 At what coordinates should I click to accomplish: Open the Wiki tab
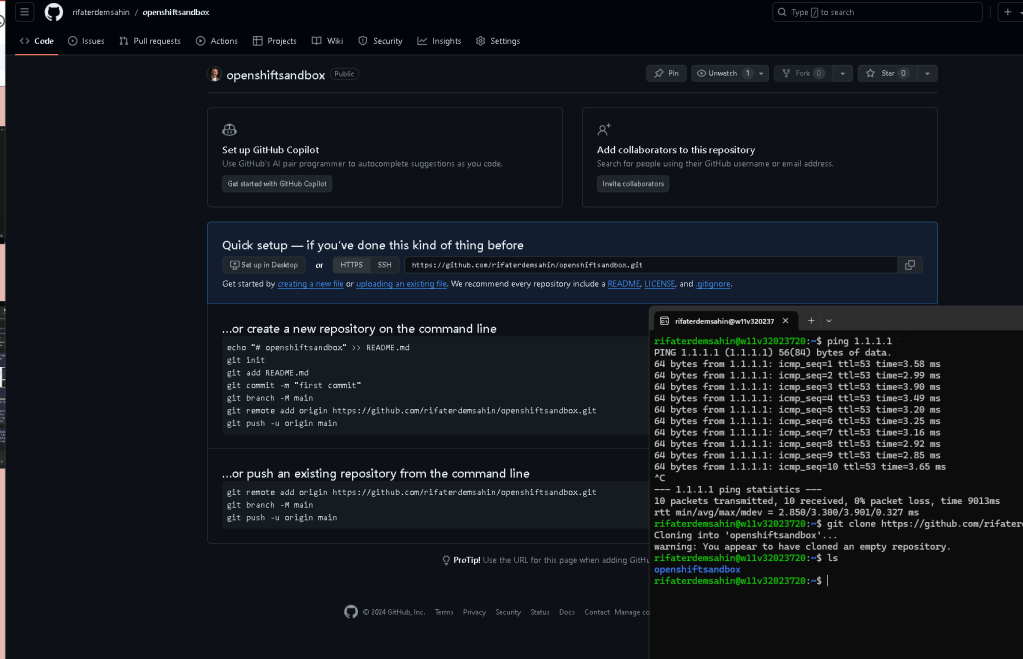click(x=328, y=40)
